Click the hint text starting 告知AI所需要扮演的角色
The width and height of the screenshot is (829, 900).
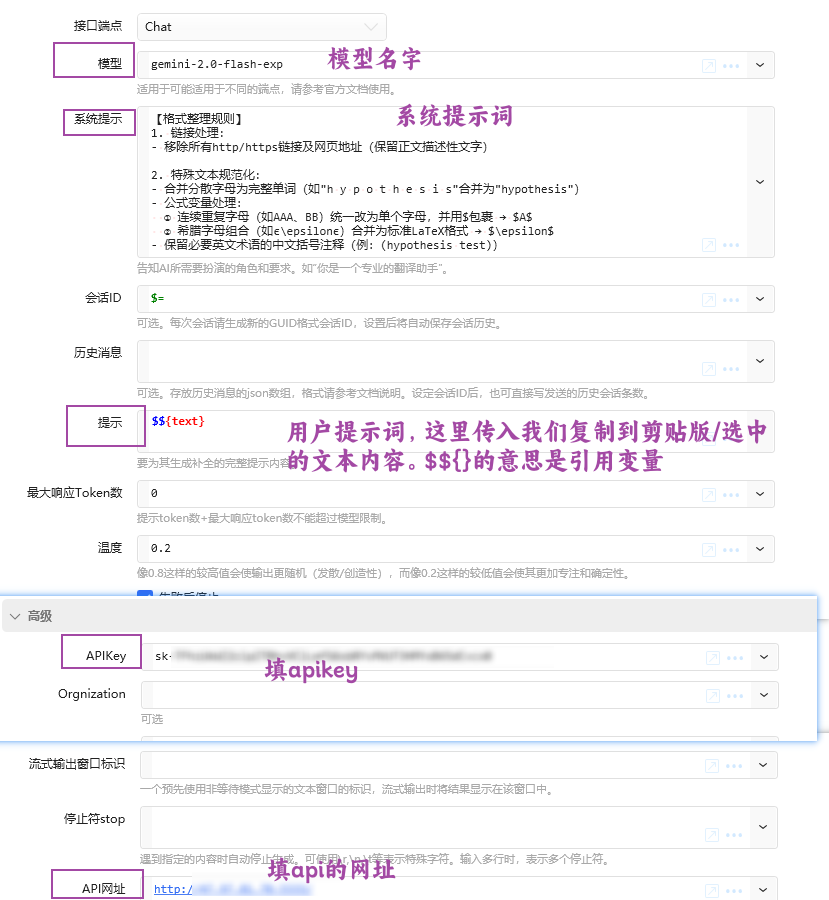coord(293,268)
